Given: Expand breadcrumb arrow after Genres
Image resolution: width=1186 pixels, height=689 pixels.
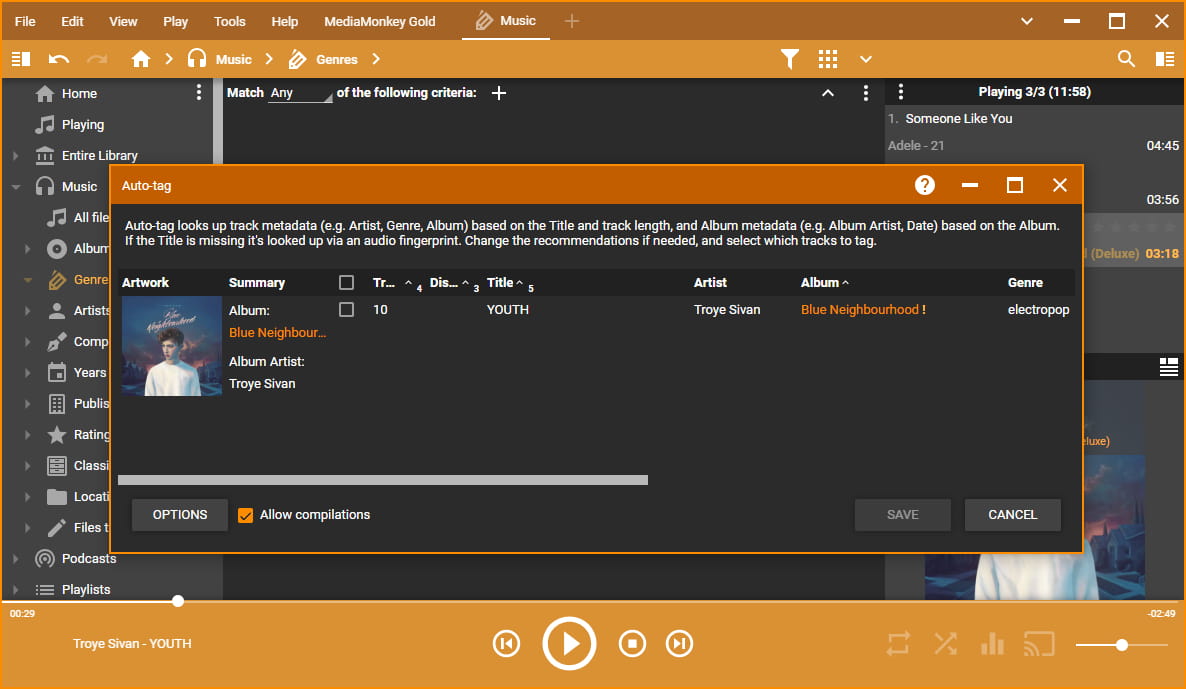Looking at the screenshot, I should pyautogui.click(x=376, y=59).
